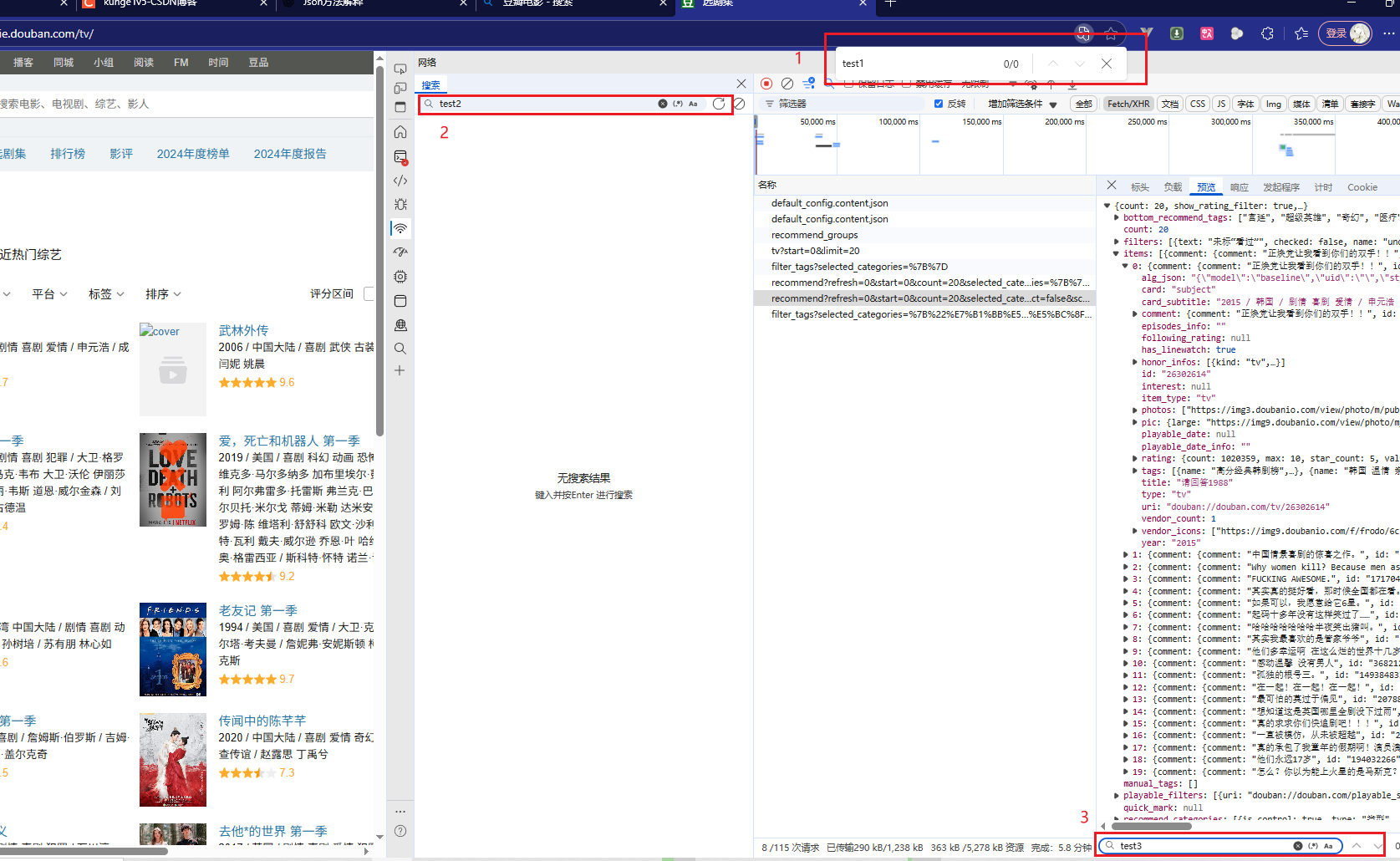Select the 搜索 search tab in DevTools
Viewport: 1400px width, 861px height.
(x=430, y=84)
